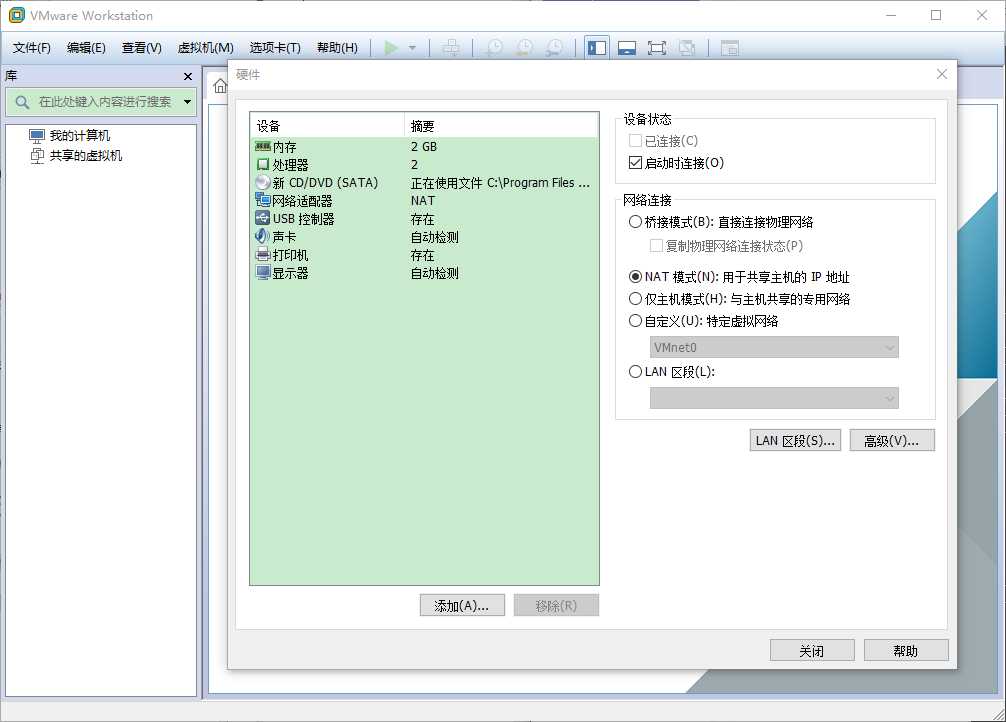Open the library search filter dropdown arrow
1006x722 pixels.
click(x=187, y=102)
